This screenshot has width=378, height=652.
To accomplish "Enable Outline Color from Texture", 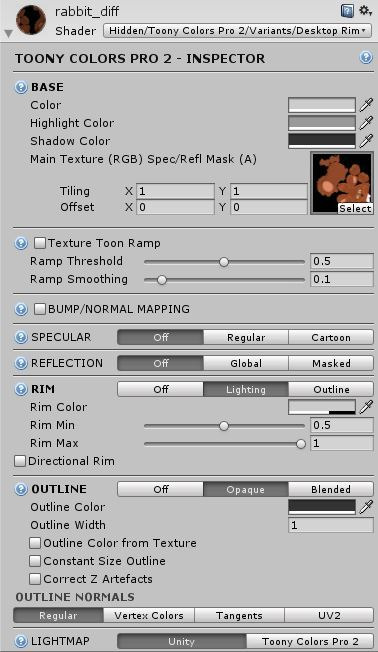I will pyautogui.click(x=35, y=543).
